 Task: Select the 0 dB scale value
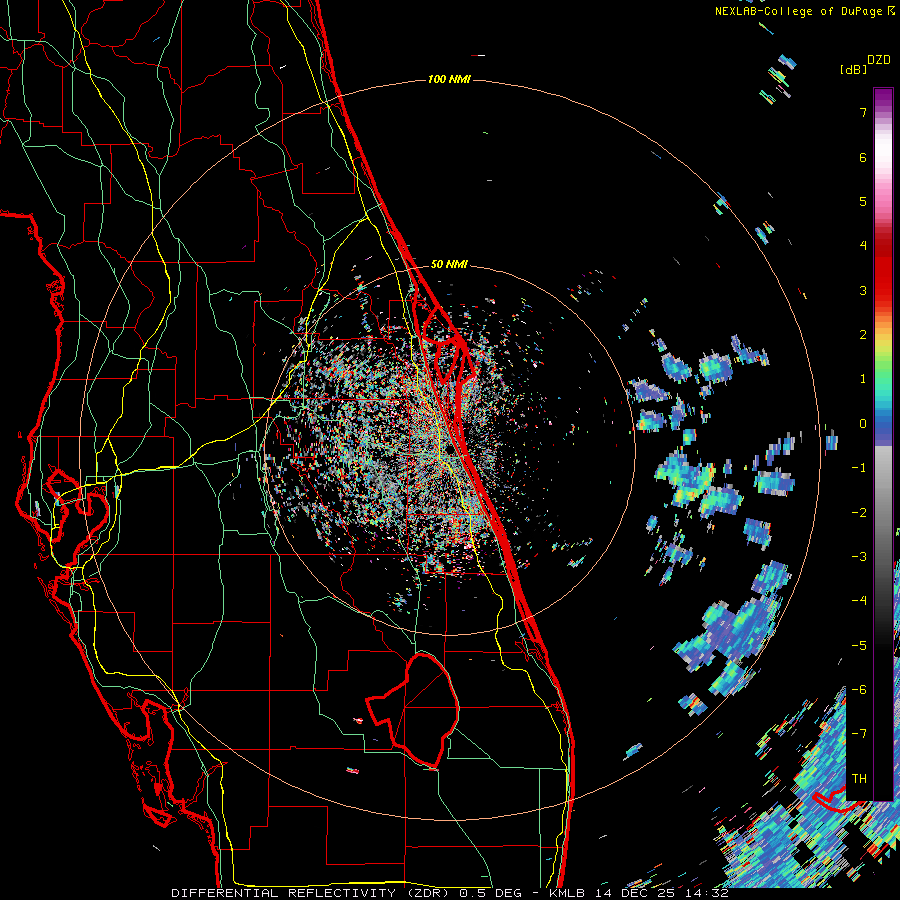coord(863,424)
